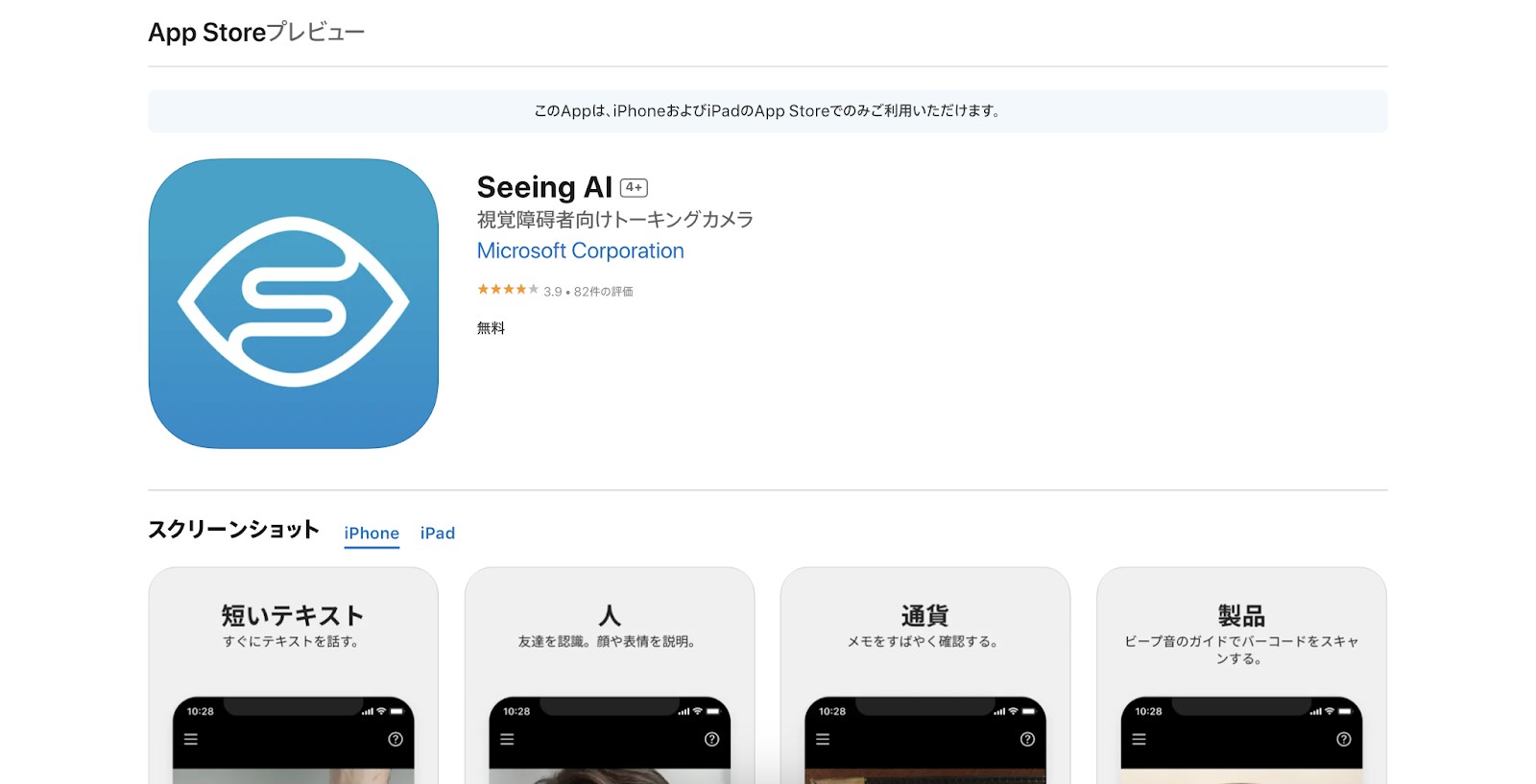Click the barcode beep-guide caption under 製品
Screen dimensions: 1536x784
coord(1241,651)
